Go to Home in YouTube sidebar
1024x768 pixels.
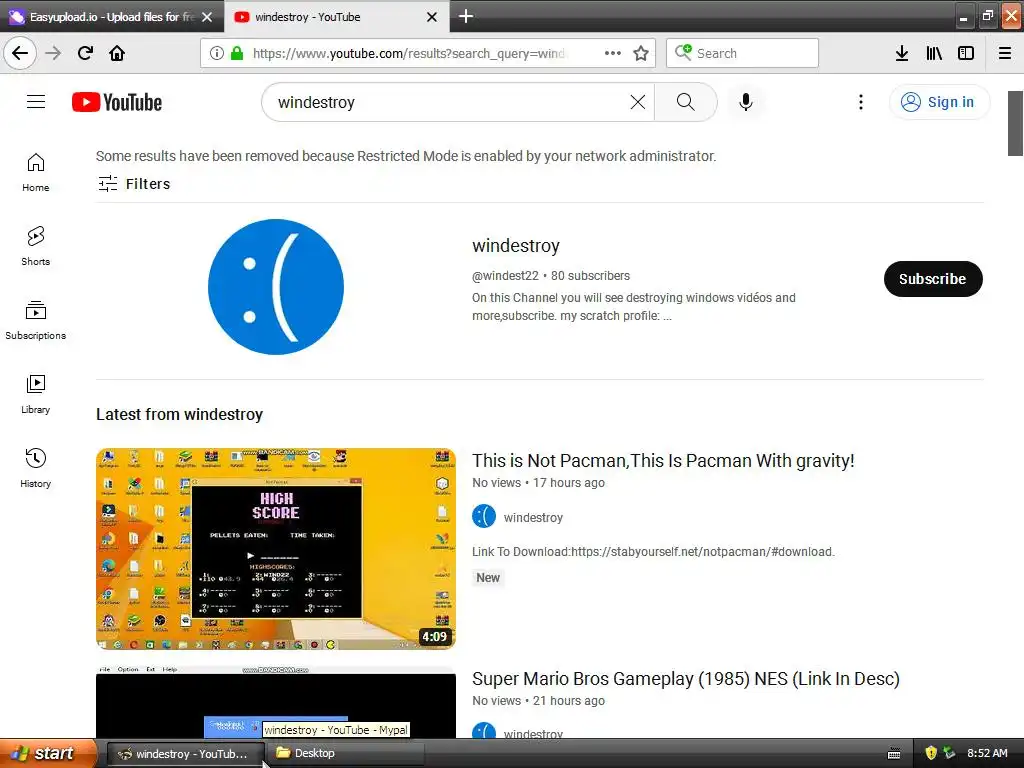click(x=35, y=172)
